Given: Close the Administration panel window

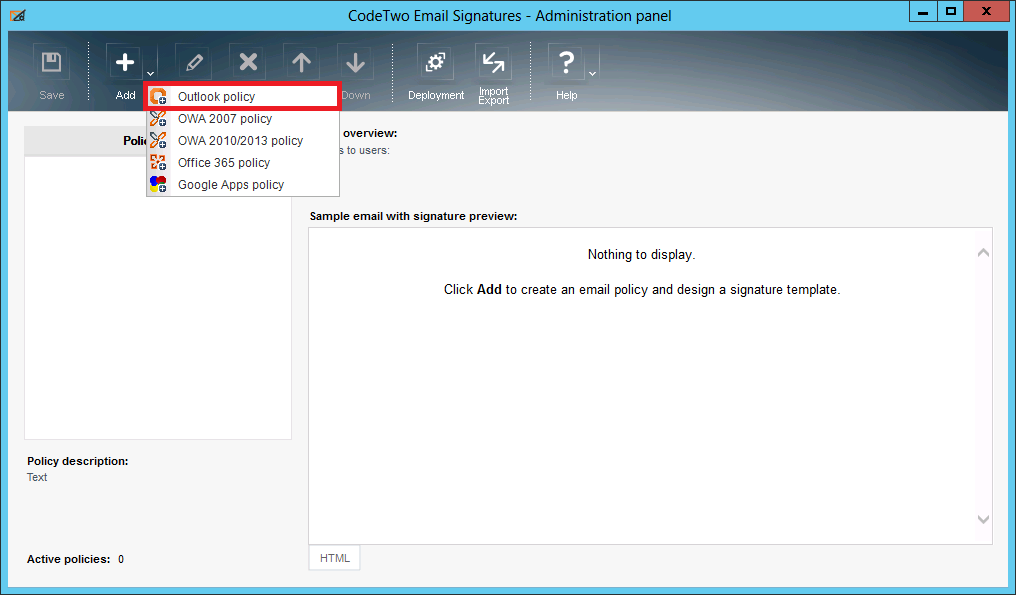Looking at the screenshot, I should click(986, 12).
